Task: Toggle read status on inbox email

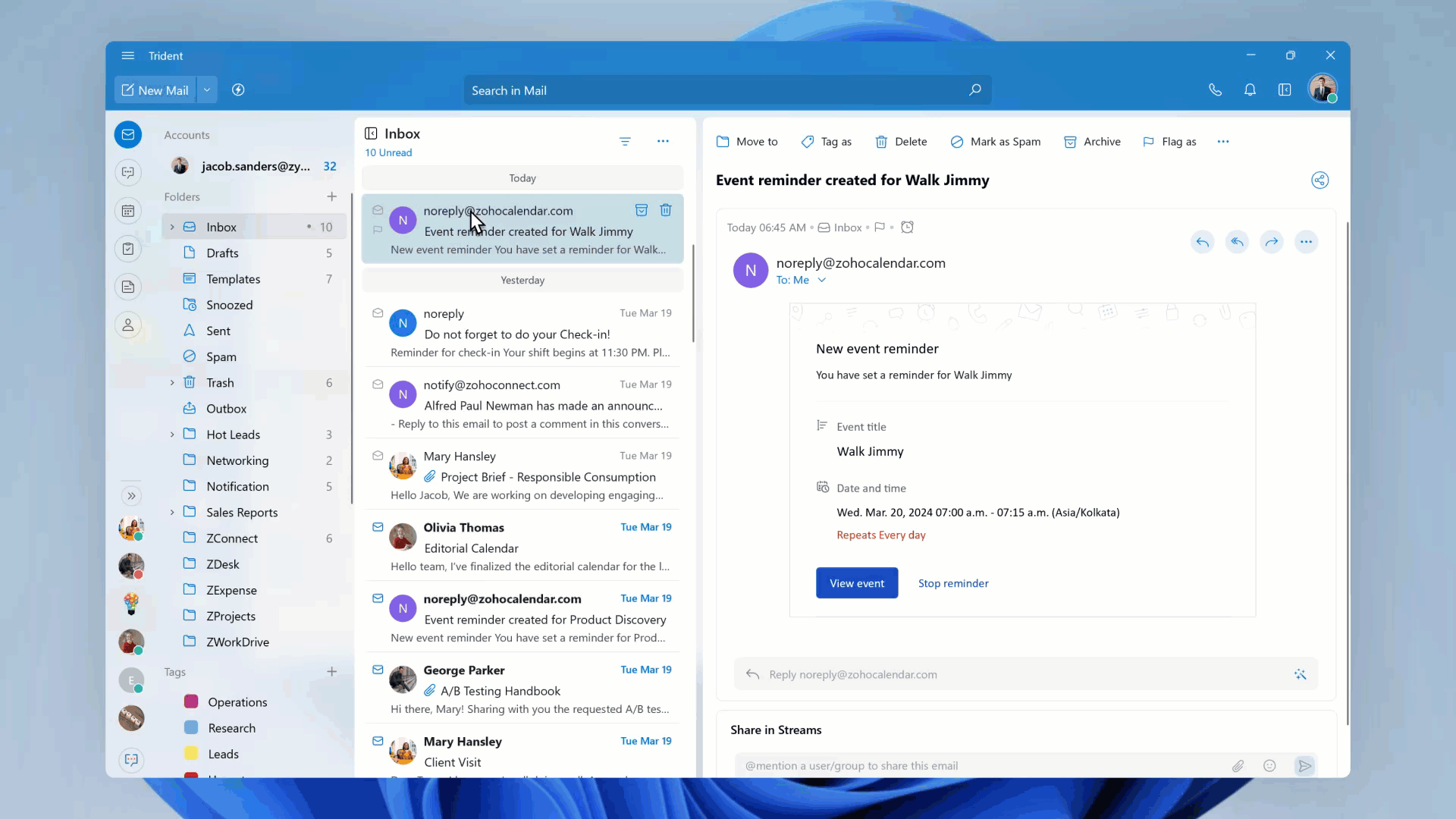Action: click(x=378, y=210)
